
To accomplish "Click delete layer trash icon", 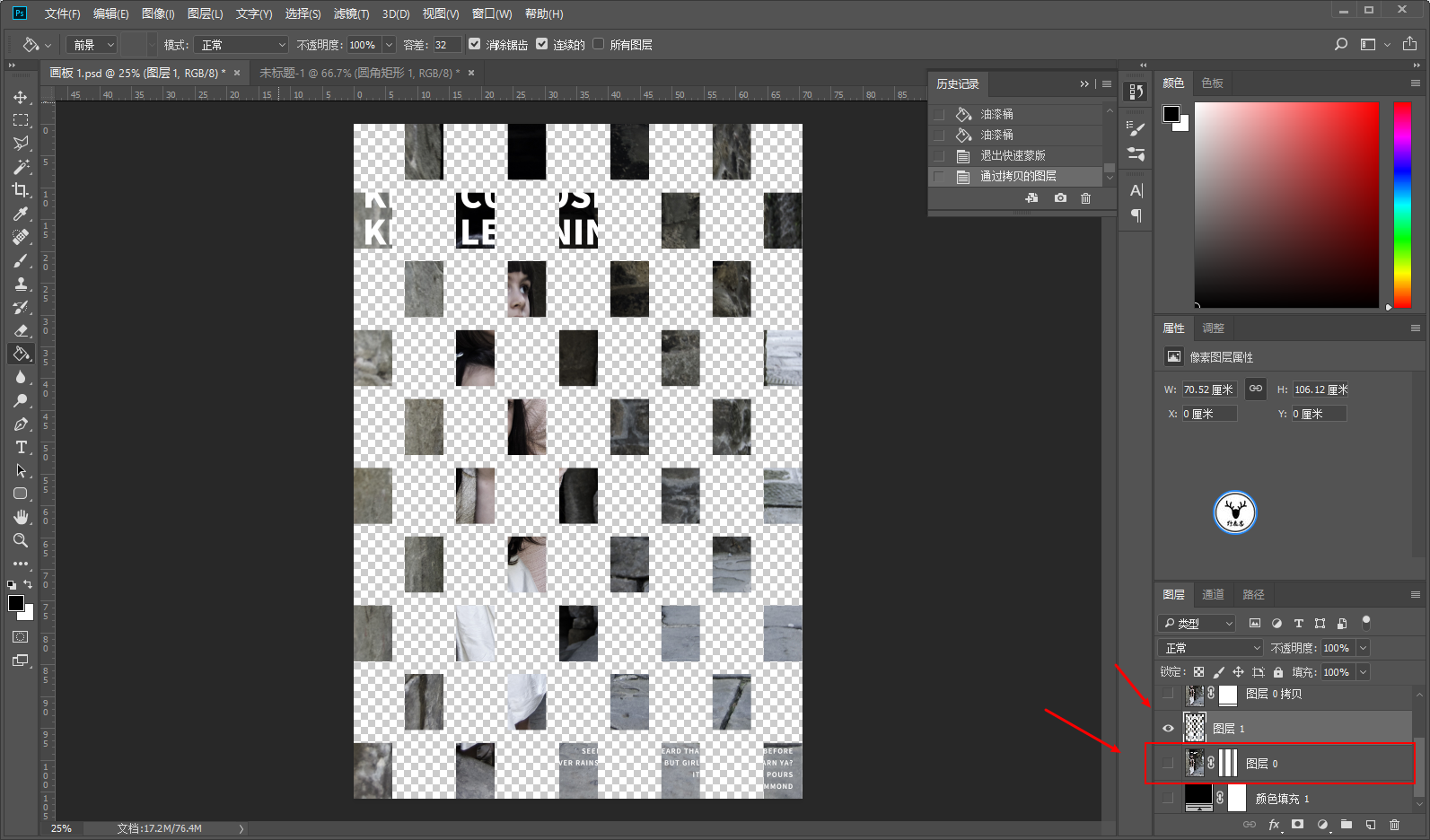I will [1394, 825].
